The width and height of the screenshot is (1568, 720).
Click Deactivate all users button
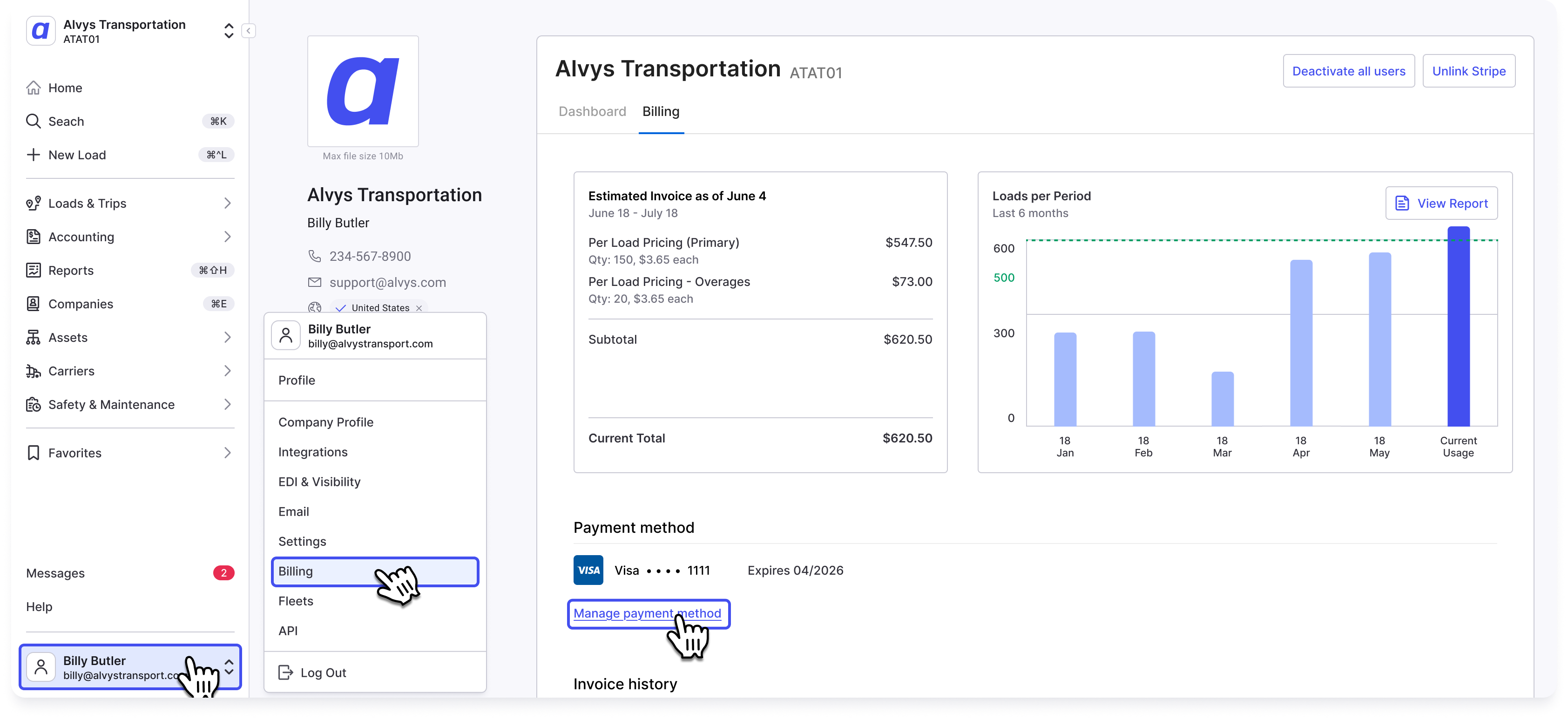click(1348, 71)
